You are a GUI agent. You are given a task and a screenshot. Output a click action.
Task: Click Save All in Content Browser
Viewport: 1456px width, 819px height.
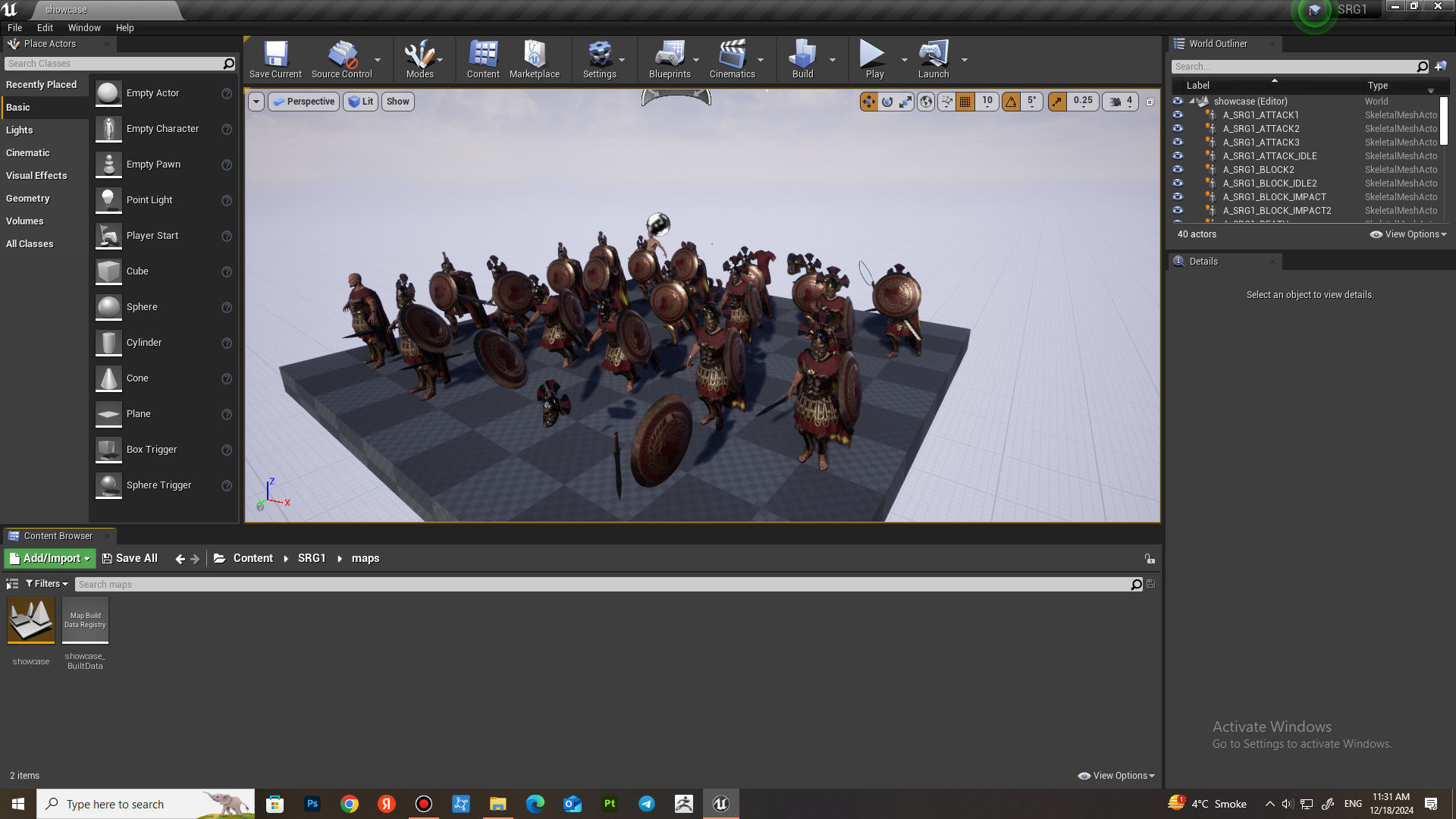click(x=130, y=558)
